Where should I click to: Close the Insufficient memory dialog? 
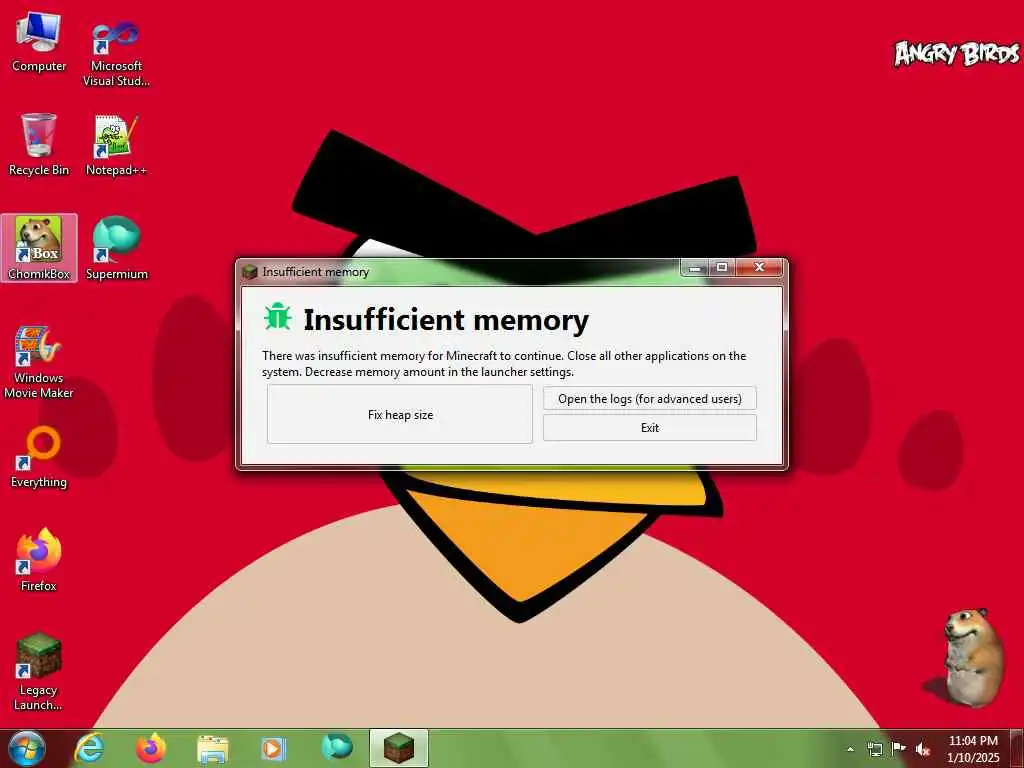[759, 268]
